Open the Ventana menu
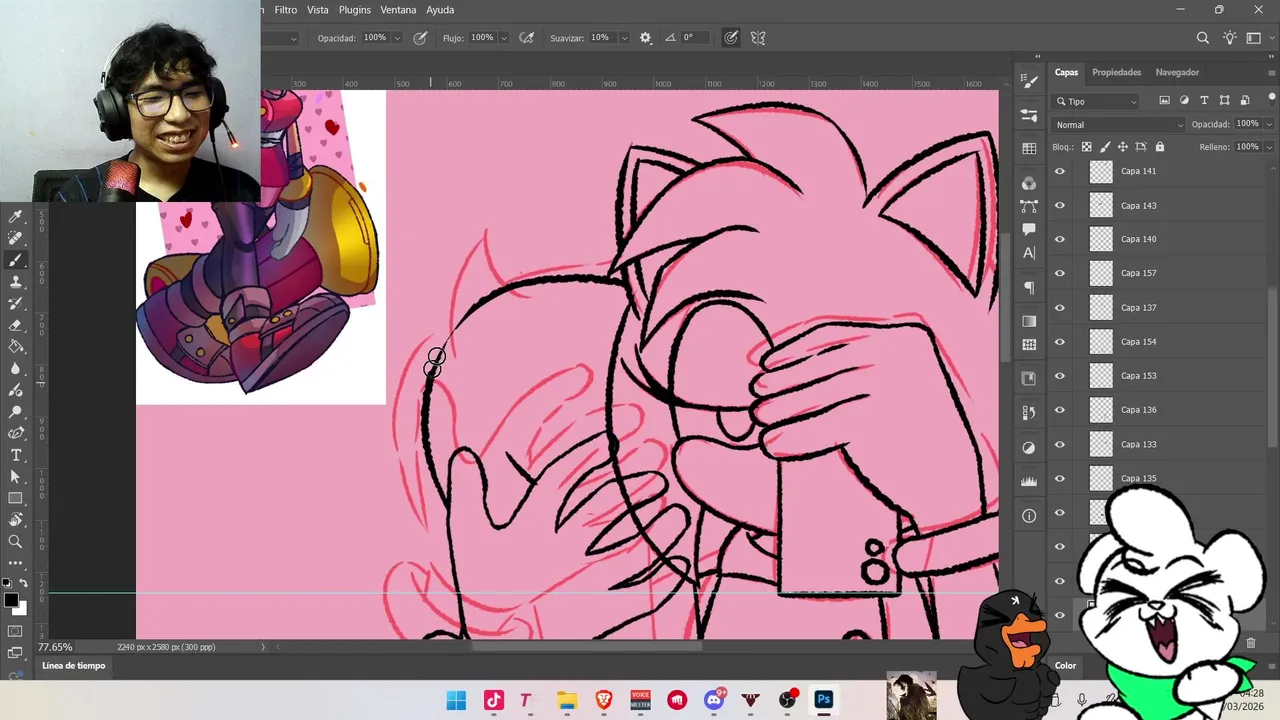Screen dimensions: 1280x720 tap(398, 10)
